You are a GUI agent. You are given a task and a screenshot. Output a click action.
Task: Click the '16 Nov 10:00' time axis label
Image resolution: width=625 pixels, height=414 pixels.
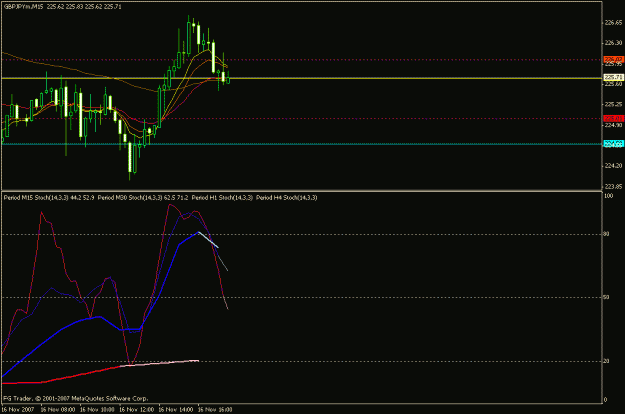[x=97, y=410]
